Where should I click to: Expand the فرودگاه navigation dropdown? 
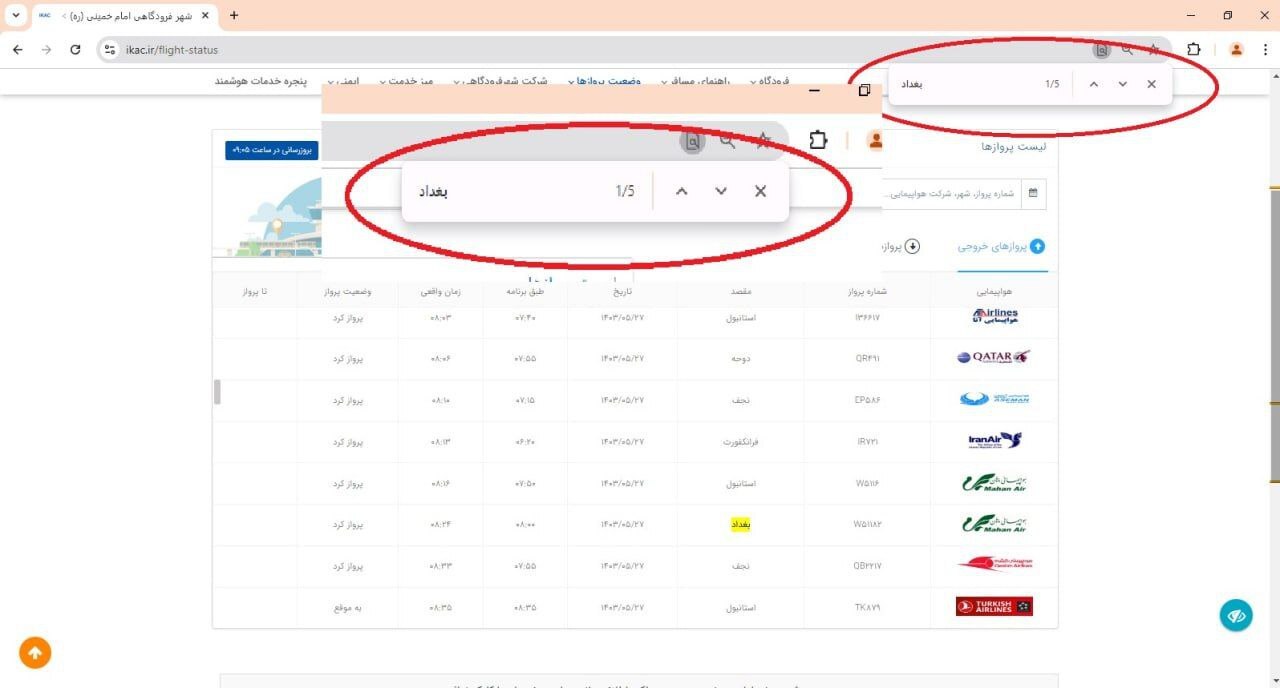tap(770, 81)
